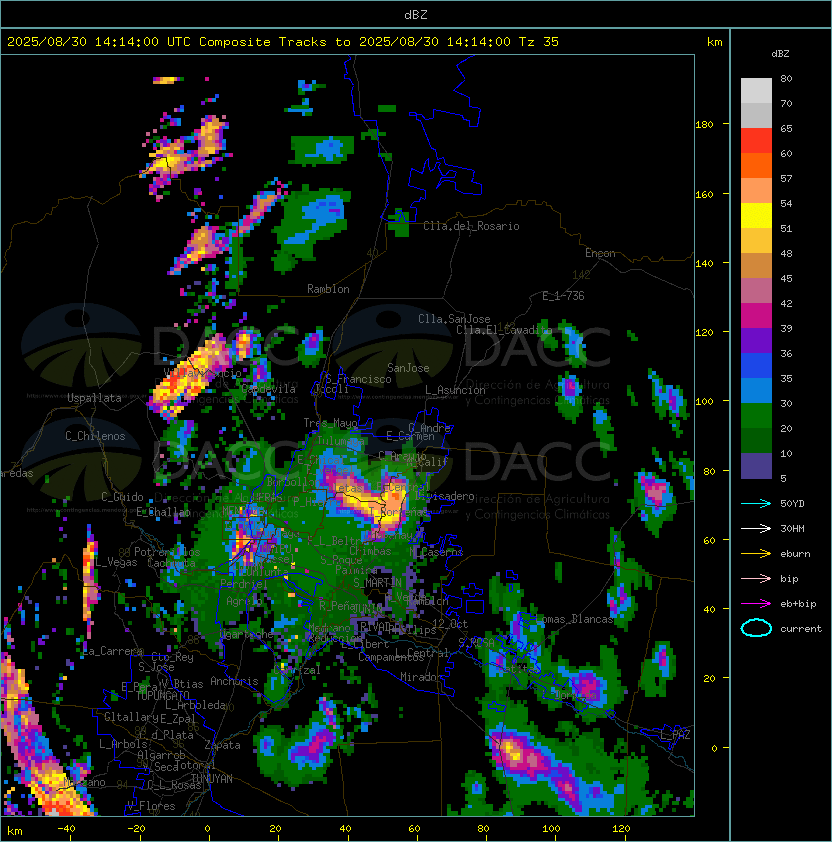
Task: Click the 'Carrizal' place label
Action: (297, 670)
